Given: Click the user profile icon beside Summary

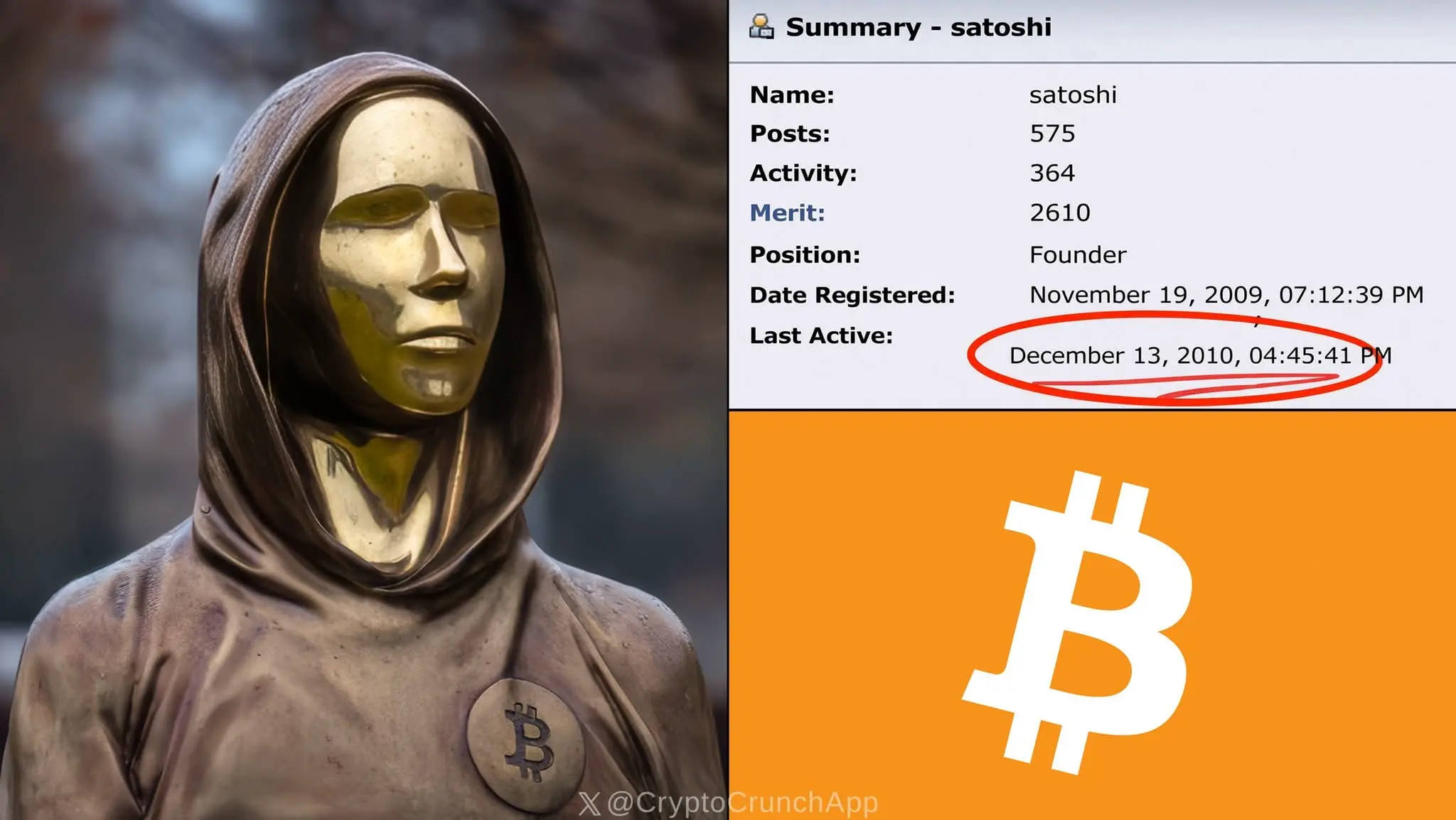Looking at the screenshot, I should (x=761, y=26).
